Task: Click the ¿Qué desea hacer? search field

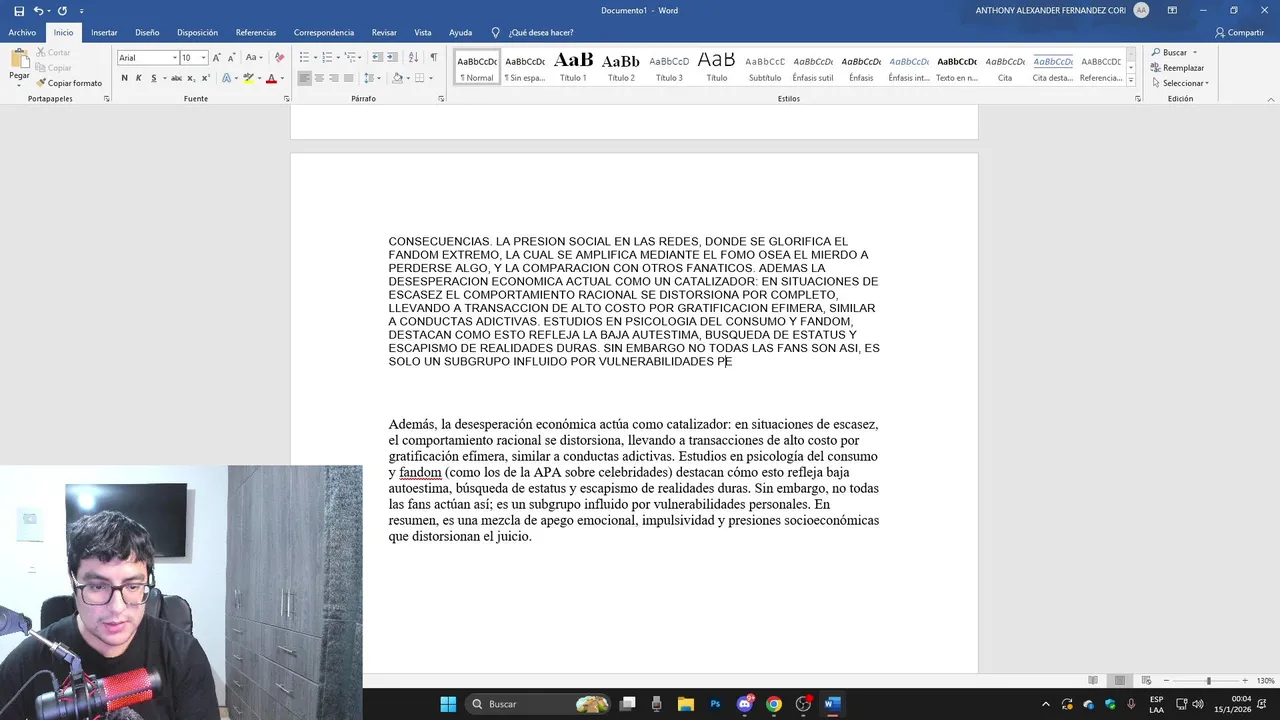Action: click(x=540, y=32)
